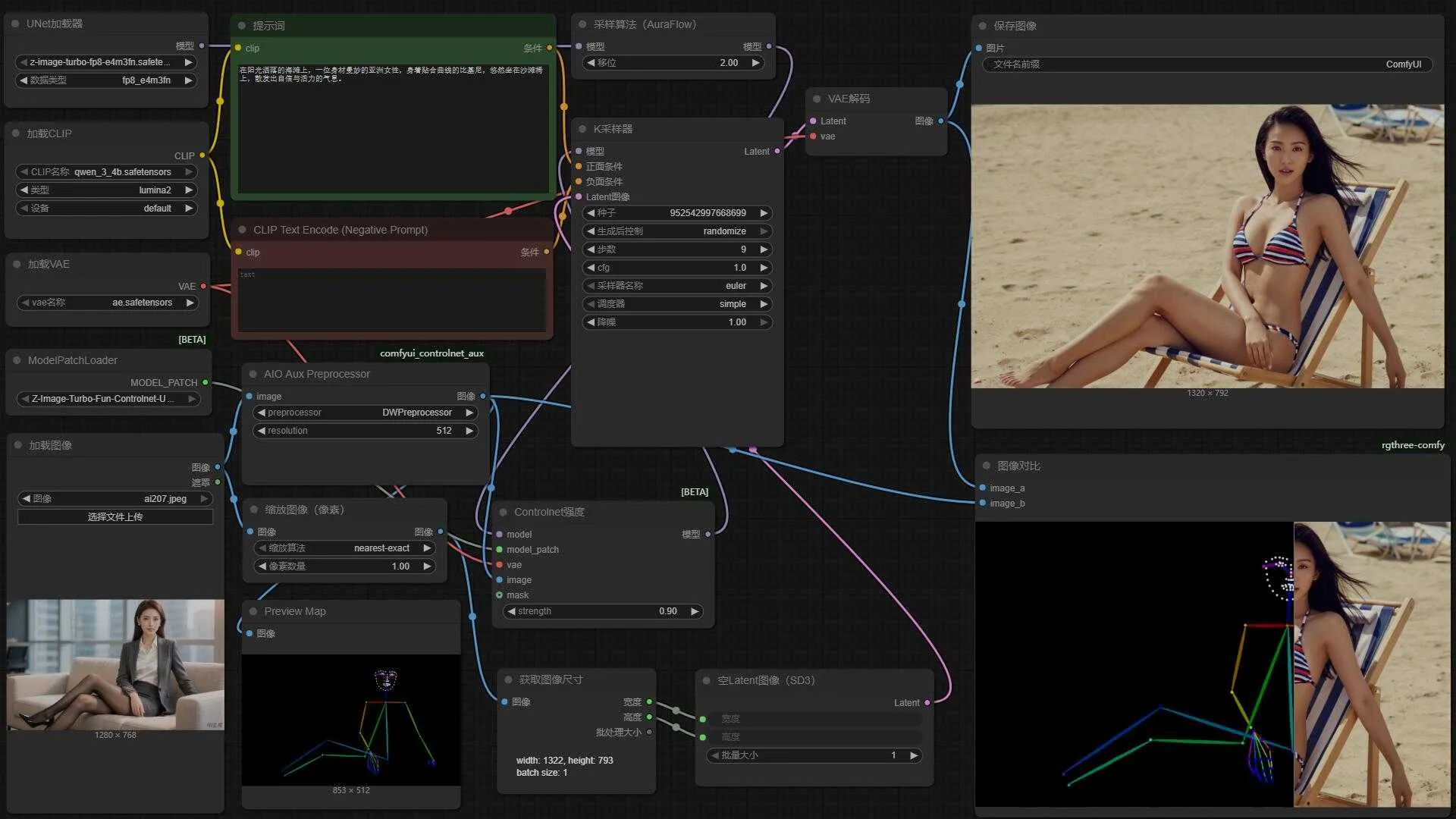The width and height of the screenshot is (1456, 819).
Task: Click the 宽度 output connector on 获取图像尺寸
Action: pos(649,702)
